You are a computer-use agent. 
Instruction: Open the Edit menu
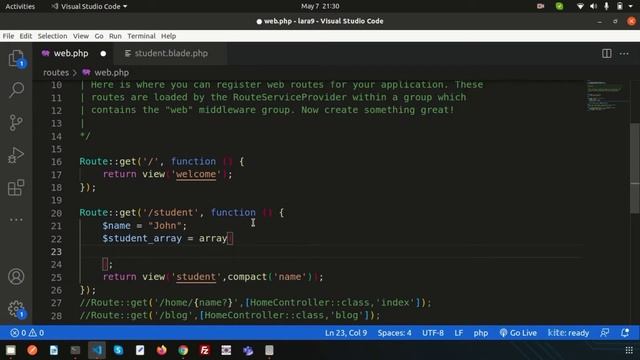(x=26, y=36)
